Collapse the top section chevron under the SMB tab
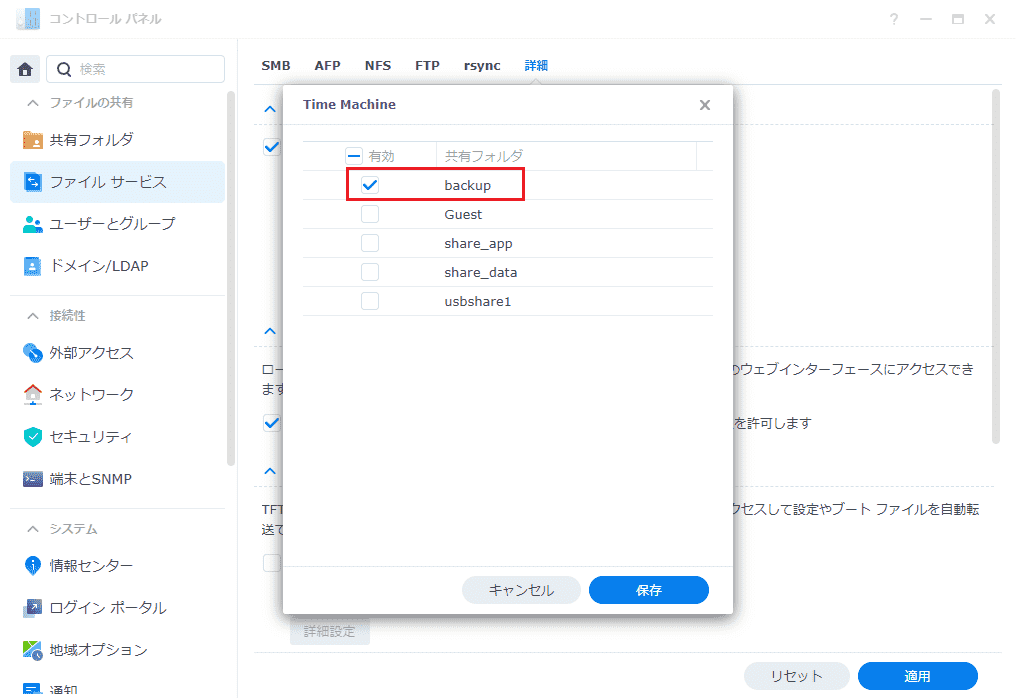 tap(270, 110)
